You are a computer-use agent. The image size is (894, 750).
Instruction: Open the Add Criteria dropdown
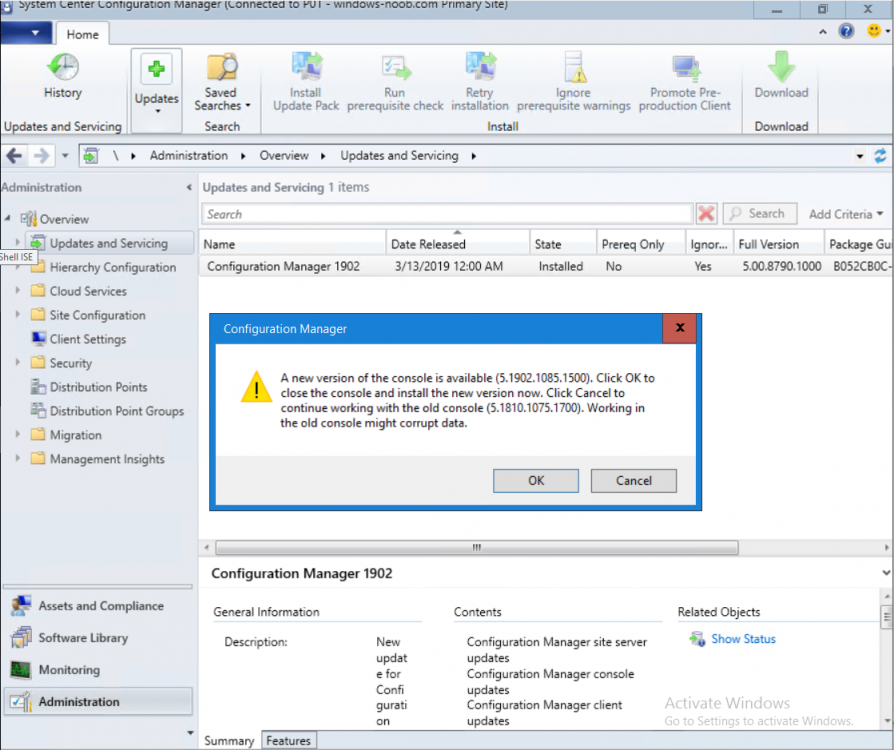click(846, 214)
